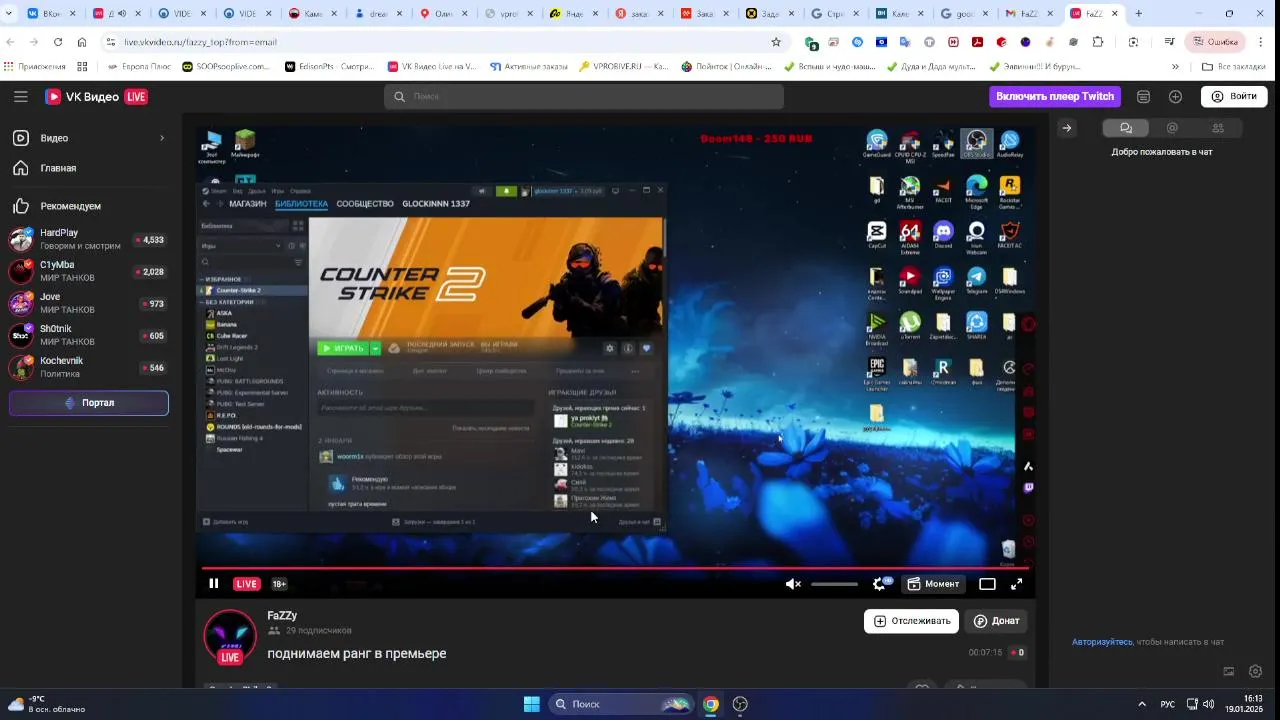The height and width of the screenshot is (720, 1280).
Task: Click the VK Видео LIVE logo
Action: tap(96, 96)
